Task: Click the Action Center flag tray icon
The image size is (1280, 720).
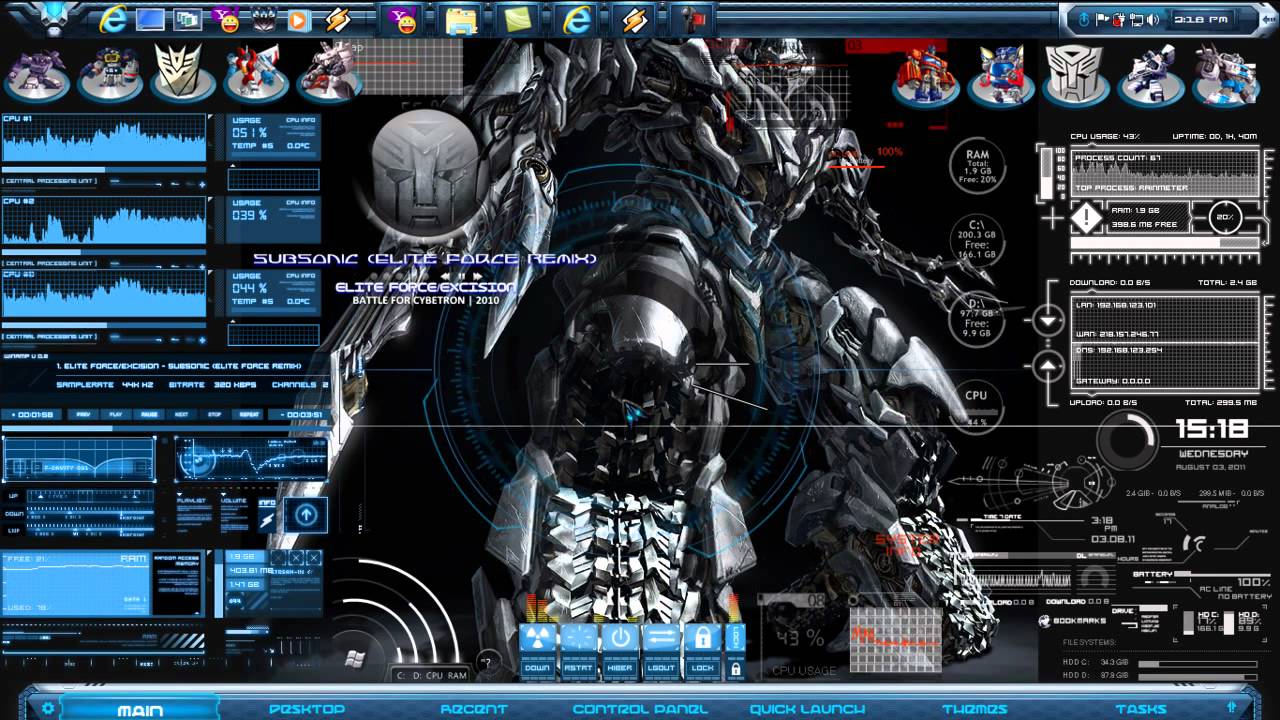Action: 1103,19
